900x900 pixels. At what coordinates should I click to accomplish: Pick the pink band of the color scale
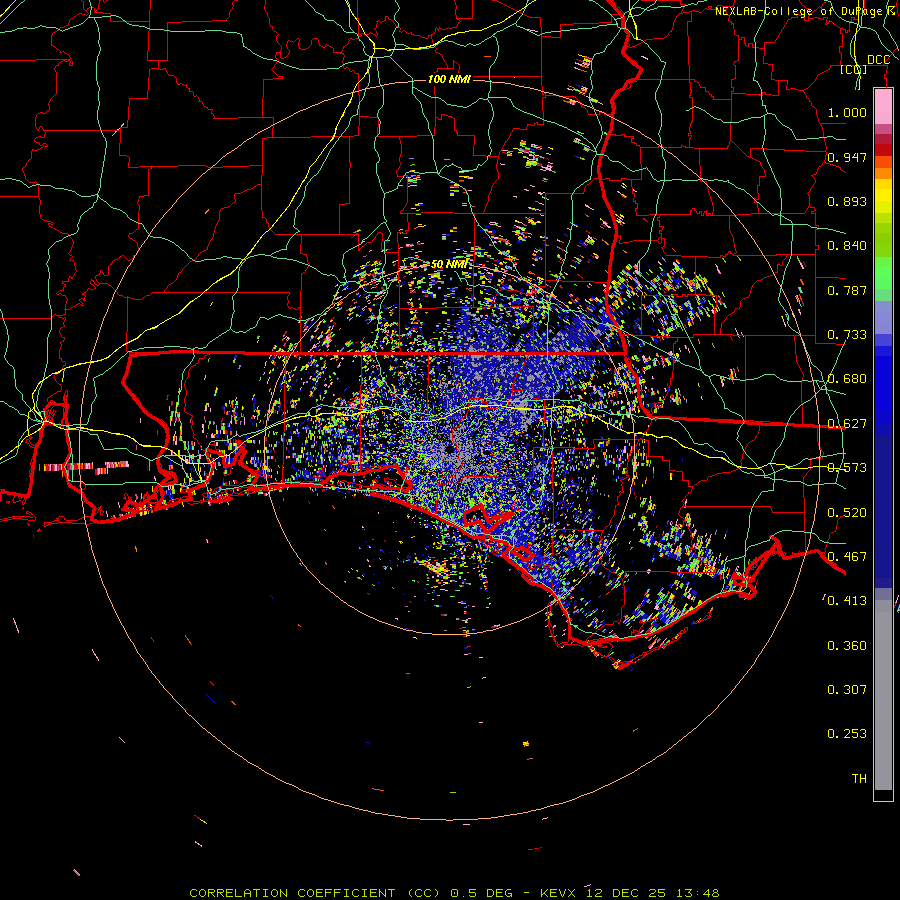coord(883,107)
